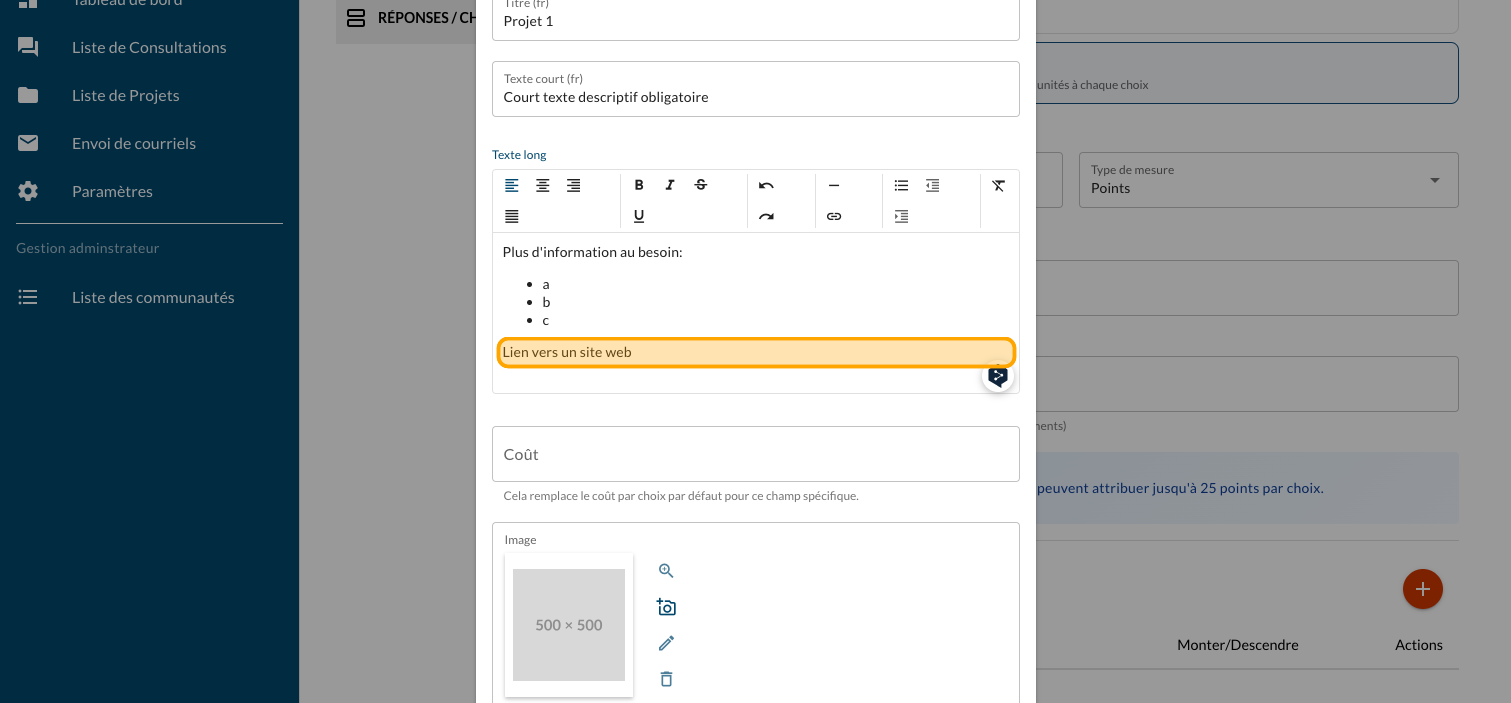This screenshot has width=1511, height=703.
Task: Undo the last edit in the editor
Action: (766, 185)
